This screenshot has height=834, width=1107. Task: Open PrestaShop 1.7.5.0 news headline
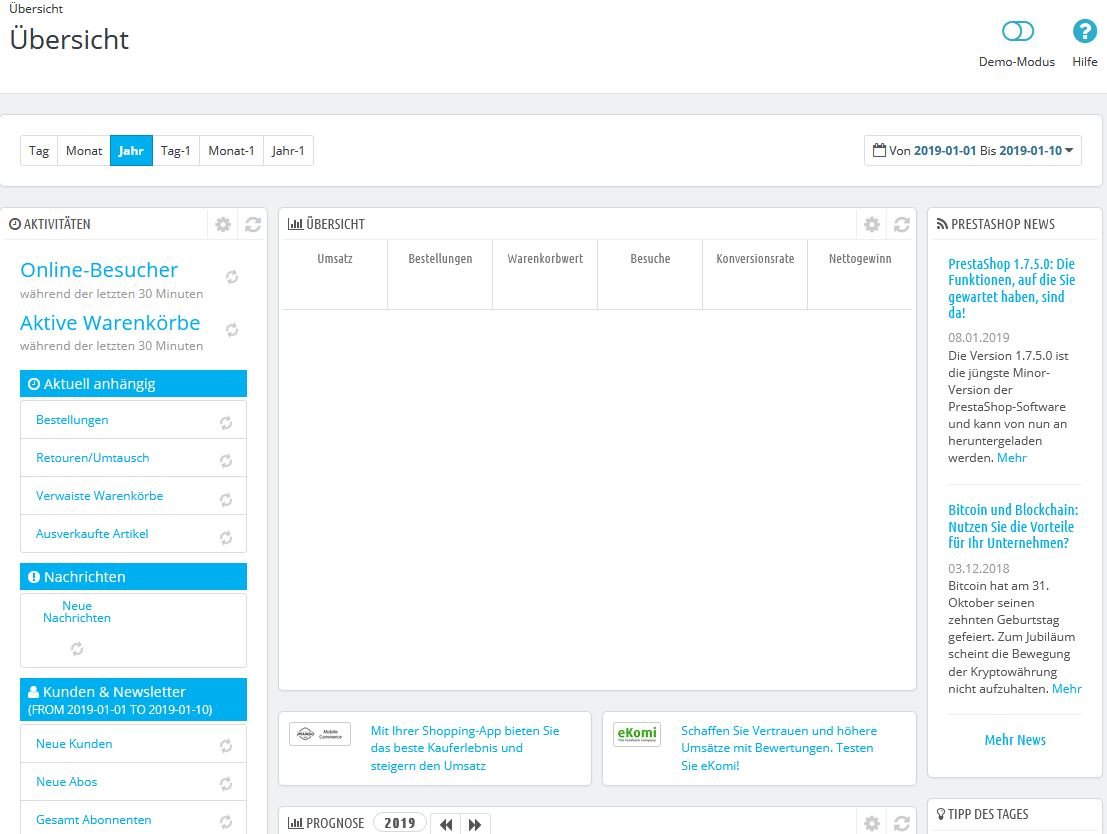coord(1012,288)
